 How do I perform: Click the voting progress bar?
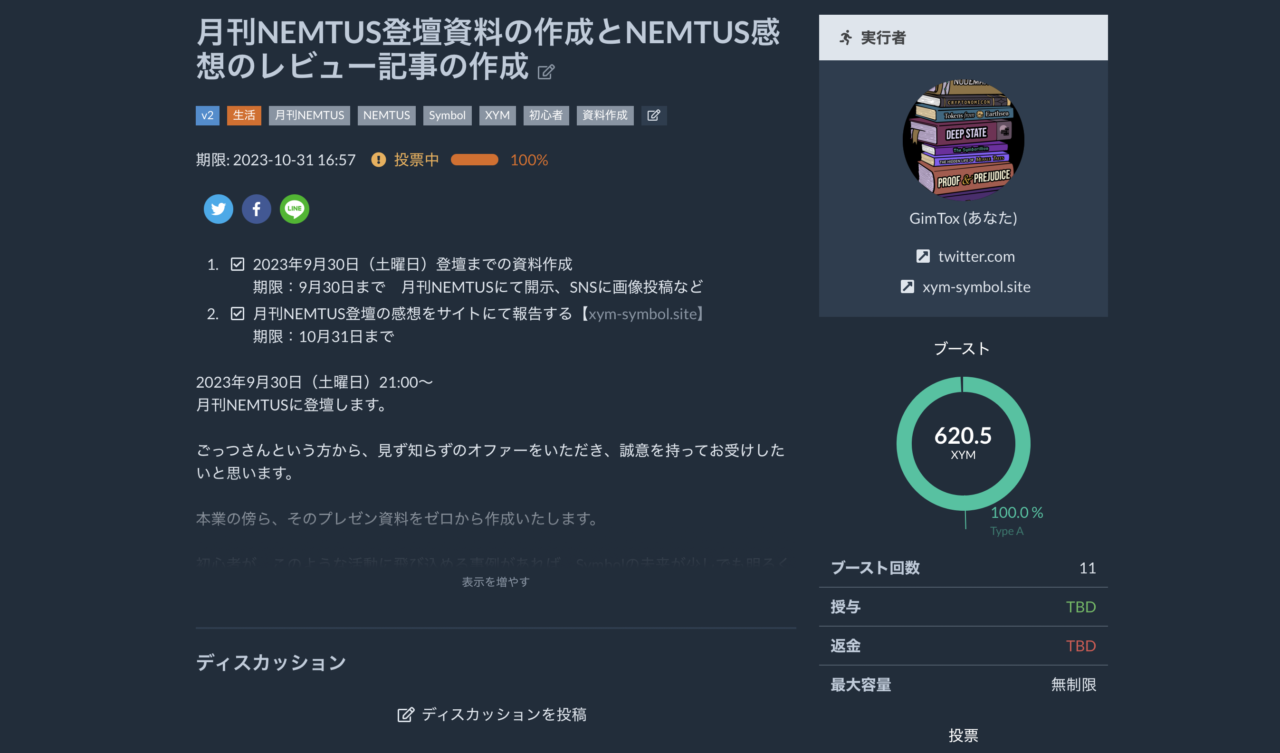click(474, 160)
